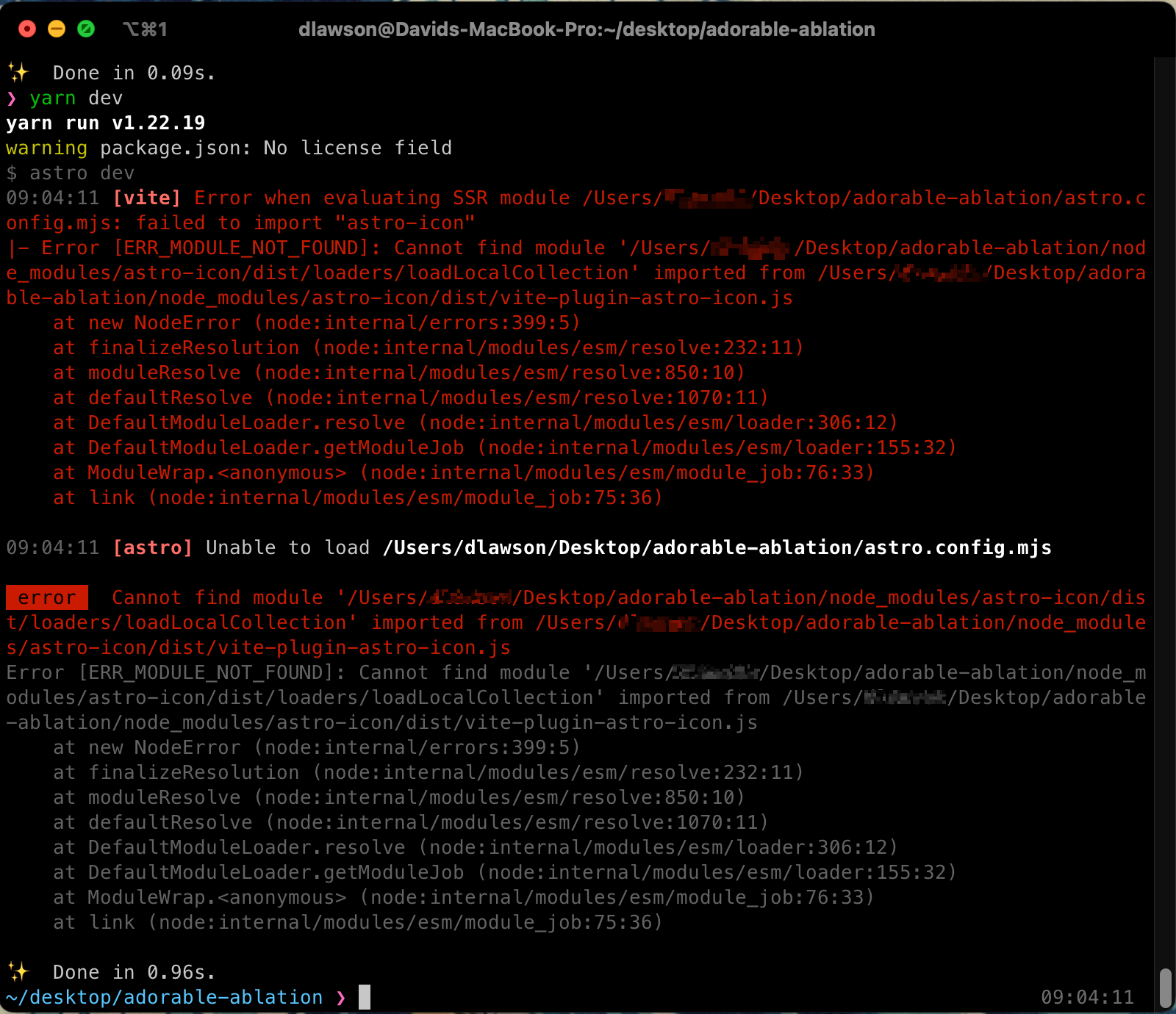Screen dimensions: 1176x1014
Task: Select the "$ astro dev" command line
Action: (x=70, y=173)
